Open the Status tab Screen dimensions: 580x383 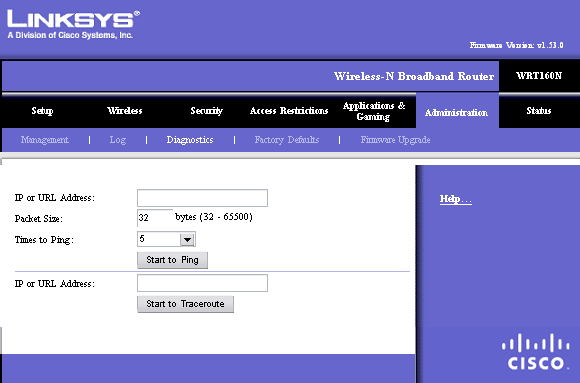(x=539, y=111)
